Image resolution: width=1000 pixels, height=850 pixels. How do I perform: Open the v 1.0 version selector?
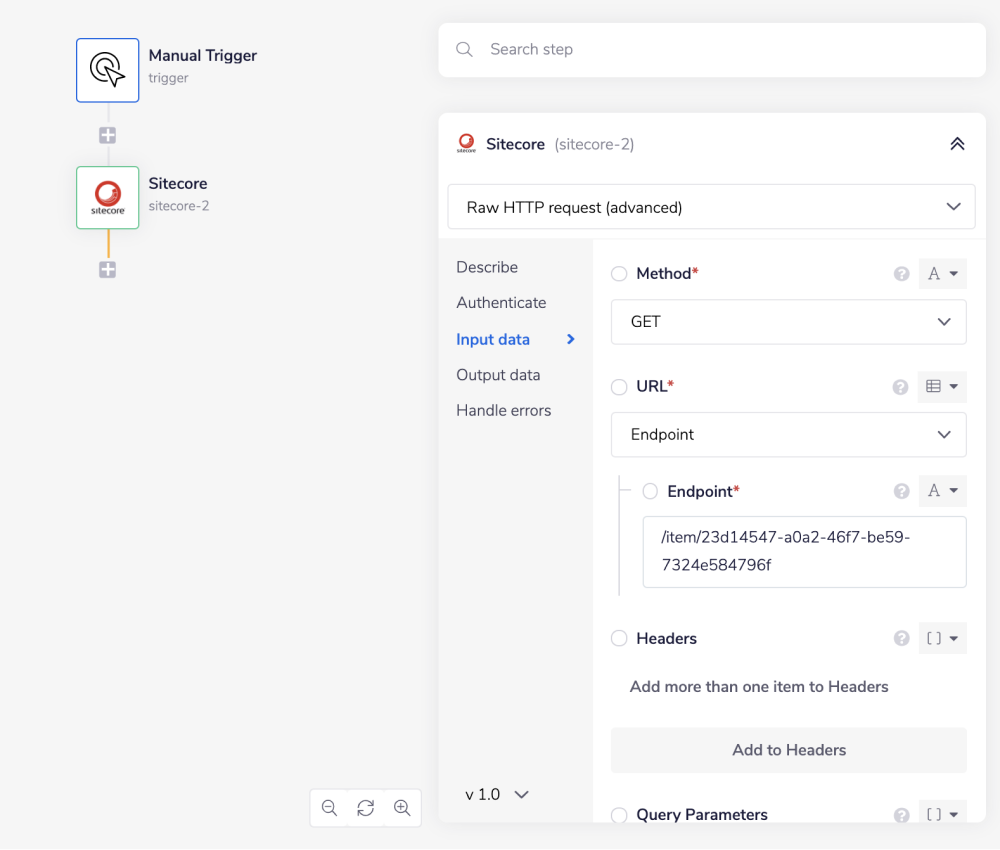(x=497, y=794)
